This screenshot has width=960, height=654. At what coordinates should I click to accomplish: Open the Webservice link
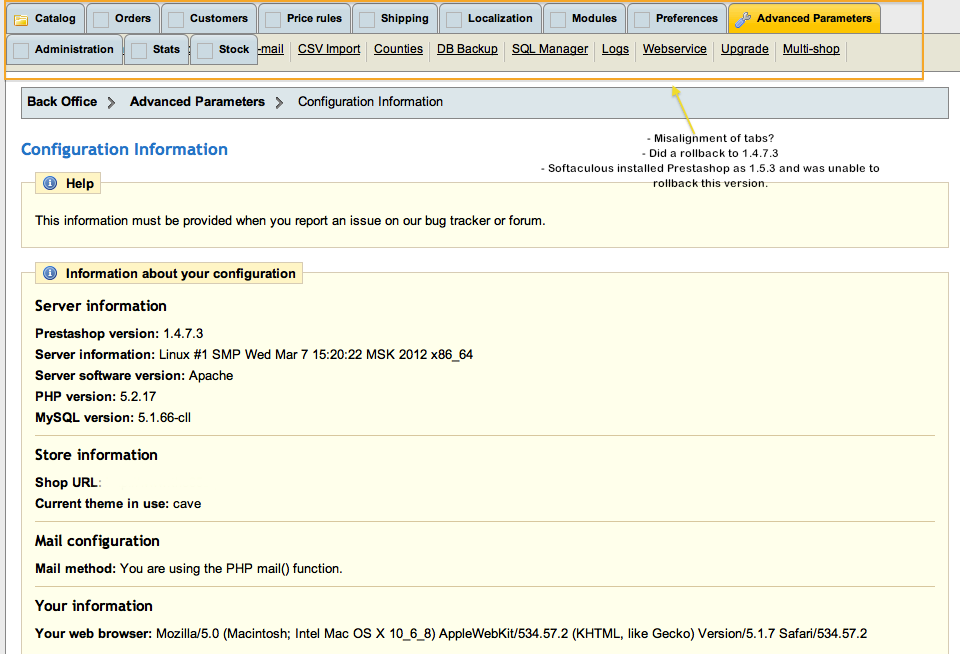point(675,49)
